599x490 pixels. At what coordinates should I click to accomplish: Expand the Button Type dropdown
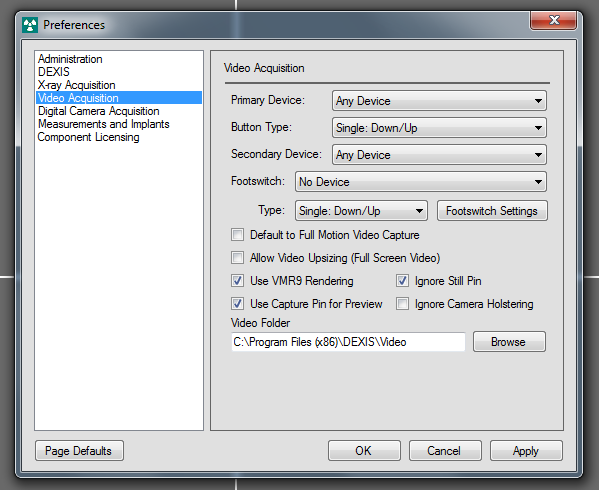click(439, 128)
